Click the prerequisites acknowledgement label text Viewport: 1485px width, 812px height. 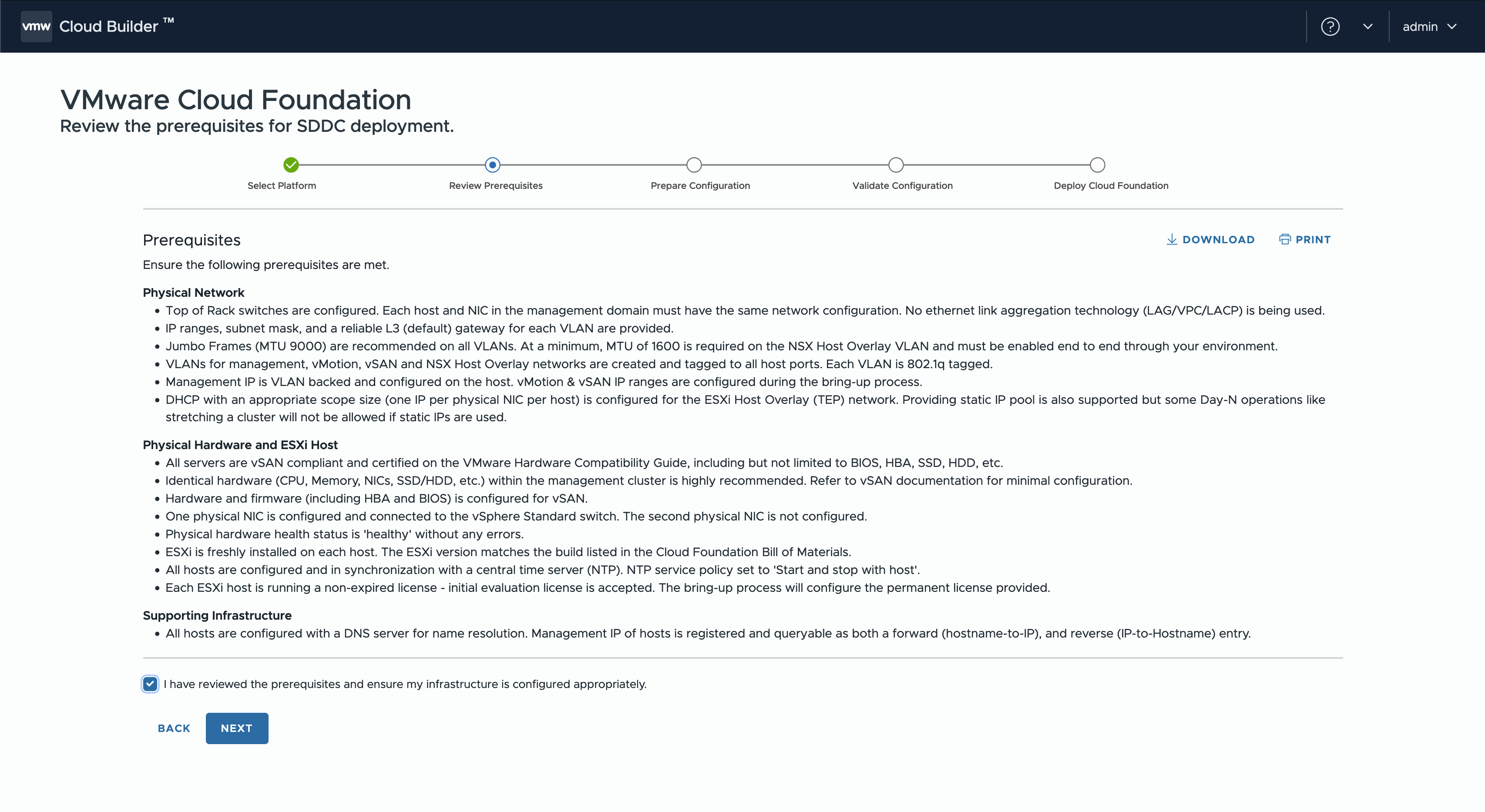pyautogui.click(x=405, y=684)
